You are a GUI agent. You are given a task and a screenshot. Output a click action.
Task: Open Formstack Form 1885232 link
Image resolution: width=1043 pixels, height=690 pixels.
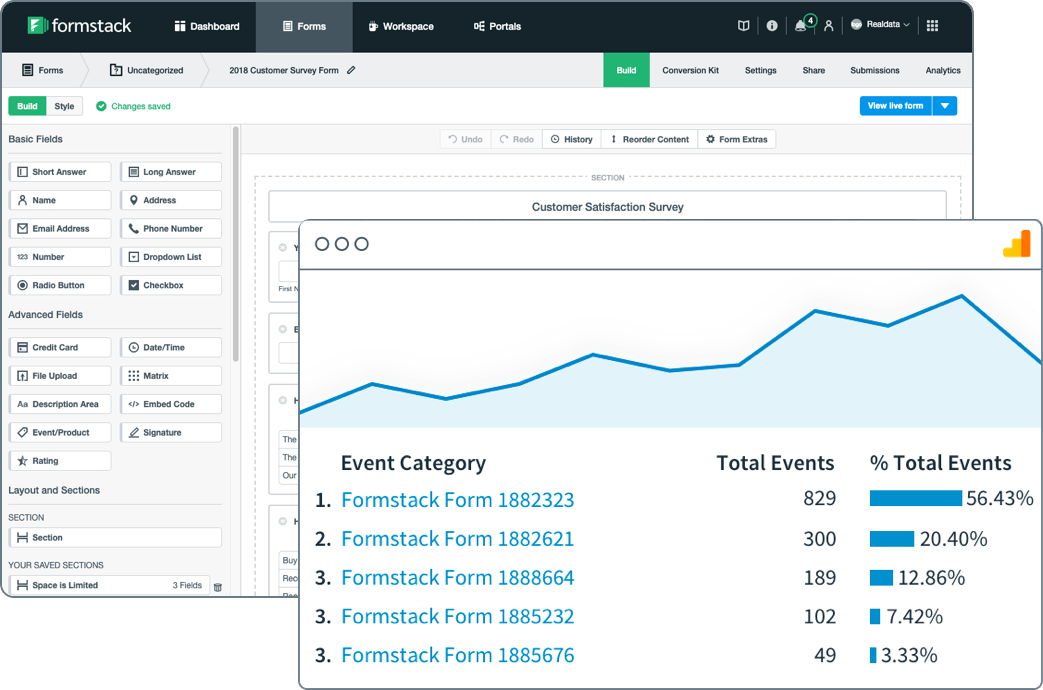pyautogui.click(x=458, y=616)
